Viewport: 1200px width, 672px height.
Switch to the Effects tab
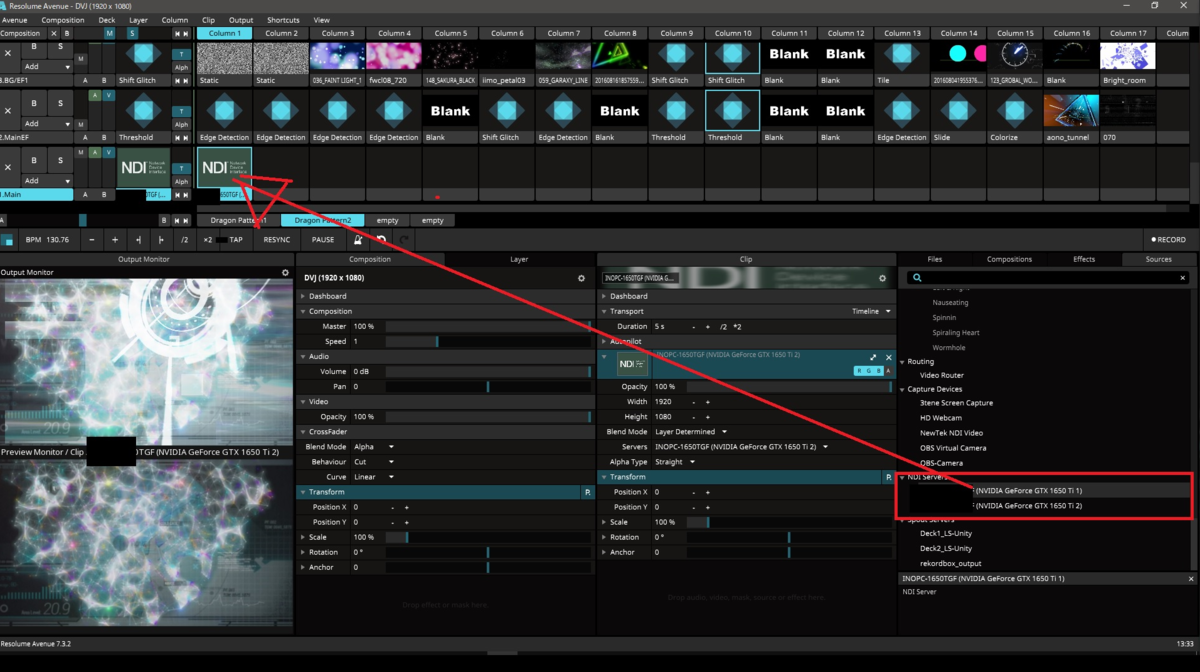[x=1084, y=259]
